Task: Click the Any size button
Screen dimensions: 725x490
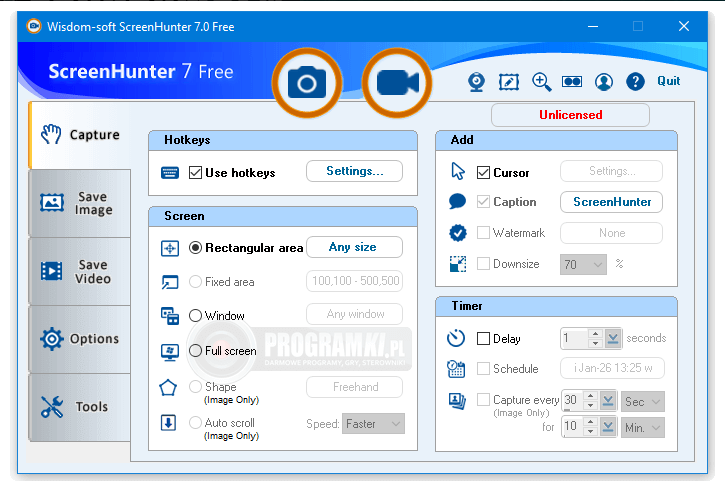Action: pyautogui.click(x=355, y=247)
